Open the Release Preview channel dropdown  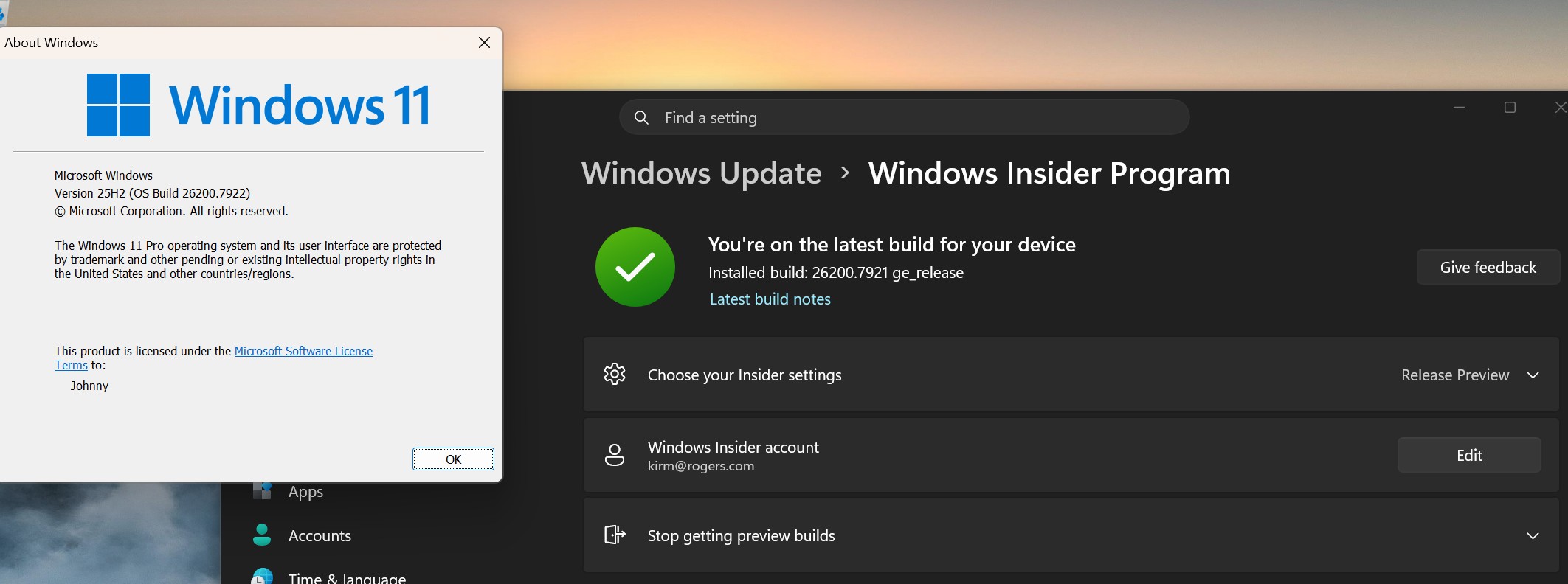1470,375
